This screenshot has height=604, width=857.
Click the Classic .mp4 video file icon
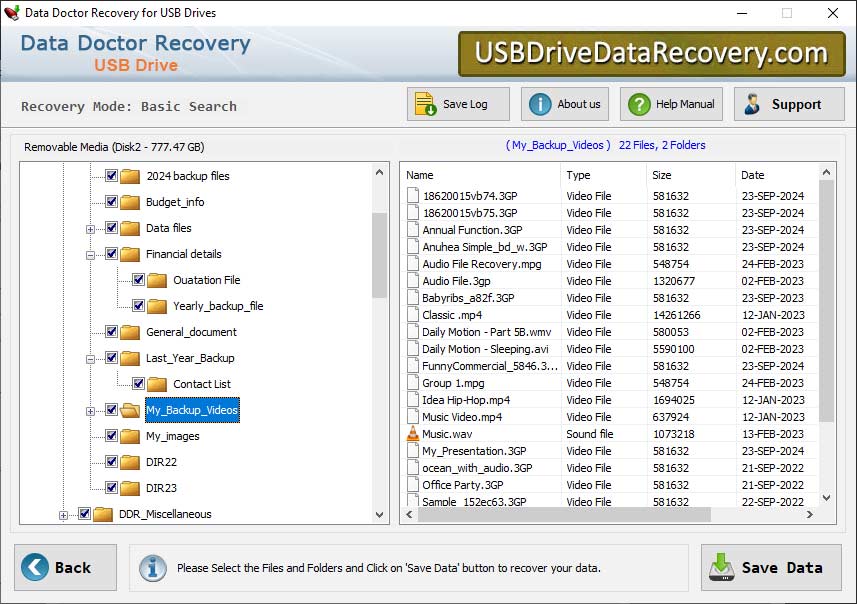click(413, 315)
